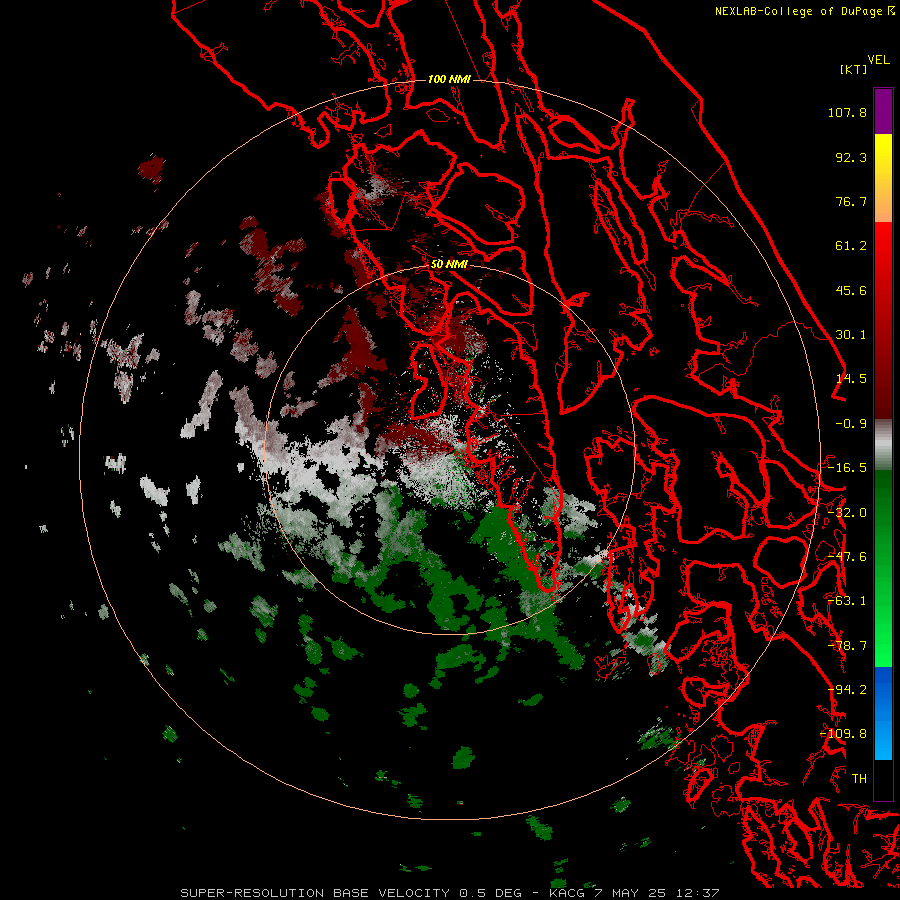Click the 100 NMI range ring label
This screenshot has width=900, height=900.
click(x=449, y=79)
